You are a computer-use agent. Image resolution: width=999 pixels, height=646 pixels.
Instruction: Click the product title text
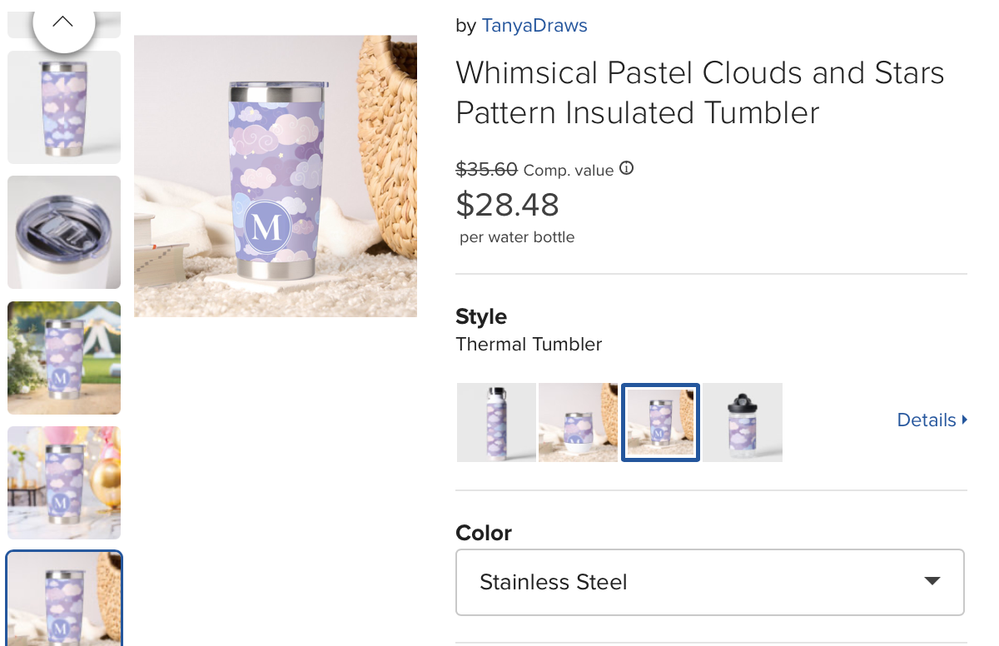click(x=700, y=92)
